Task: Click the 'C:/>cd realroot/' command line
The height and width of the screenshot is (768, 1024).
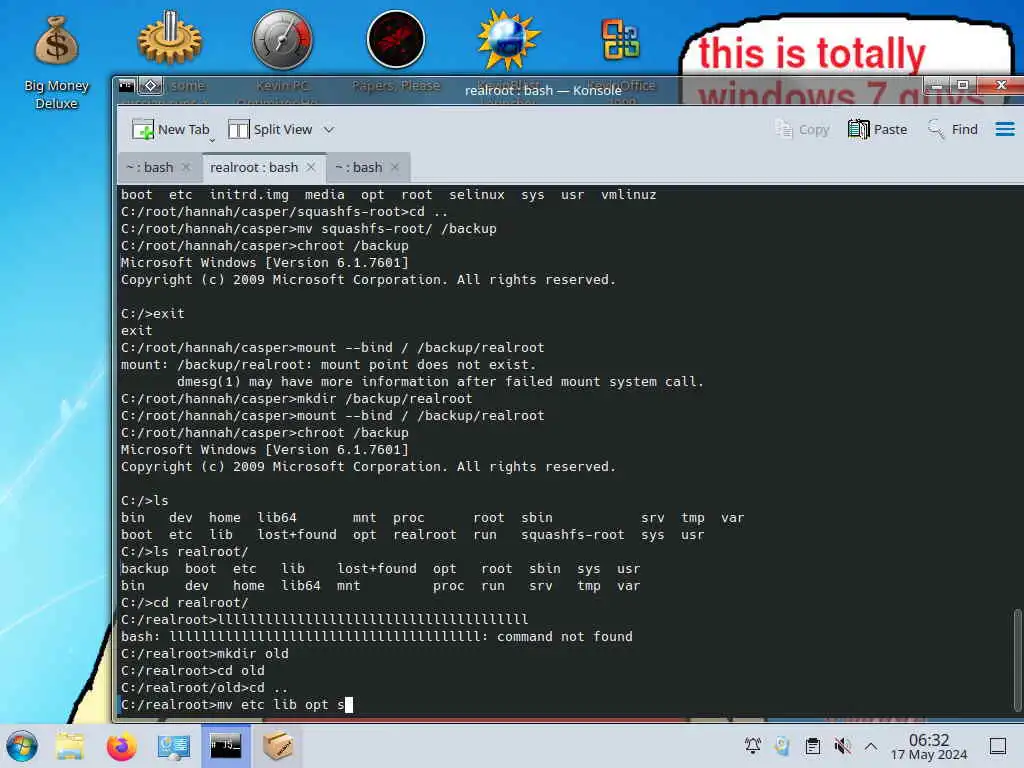Action: coord(185,603)
